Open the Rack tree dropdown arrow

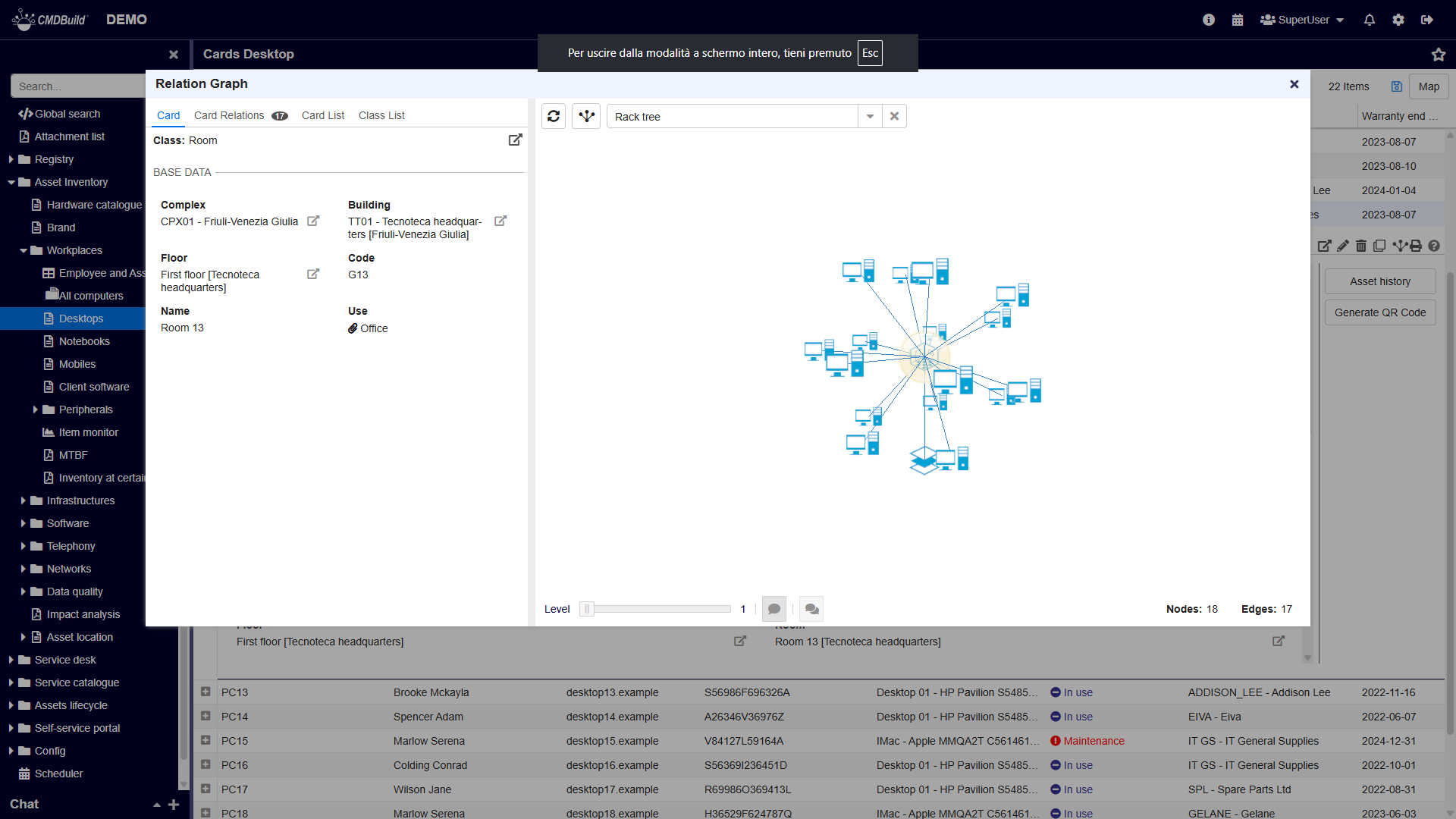tap(870, 116)
